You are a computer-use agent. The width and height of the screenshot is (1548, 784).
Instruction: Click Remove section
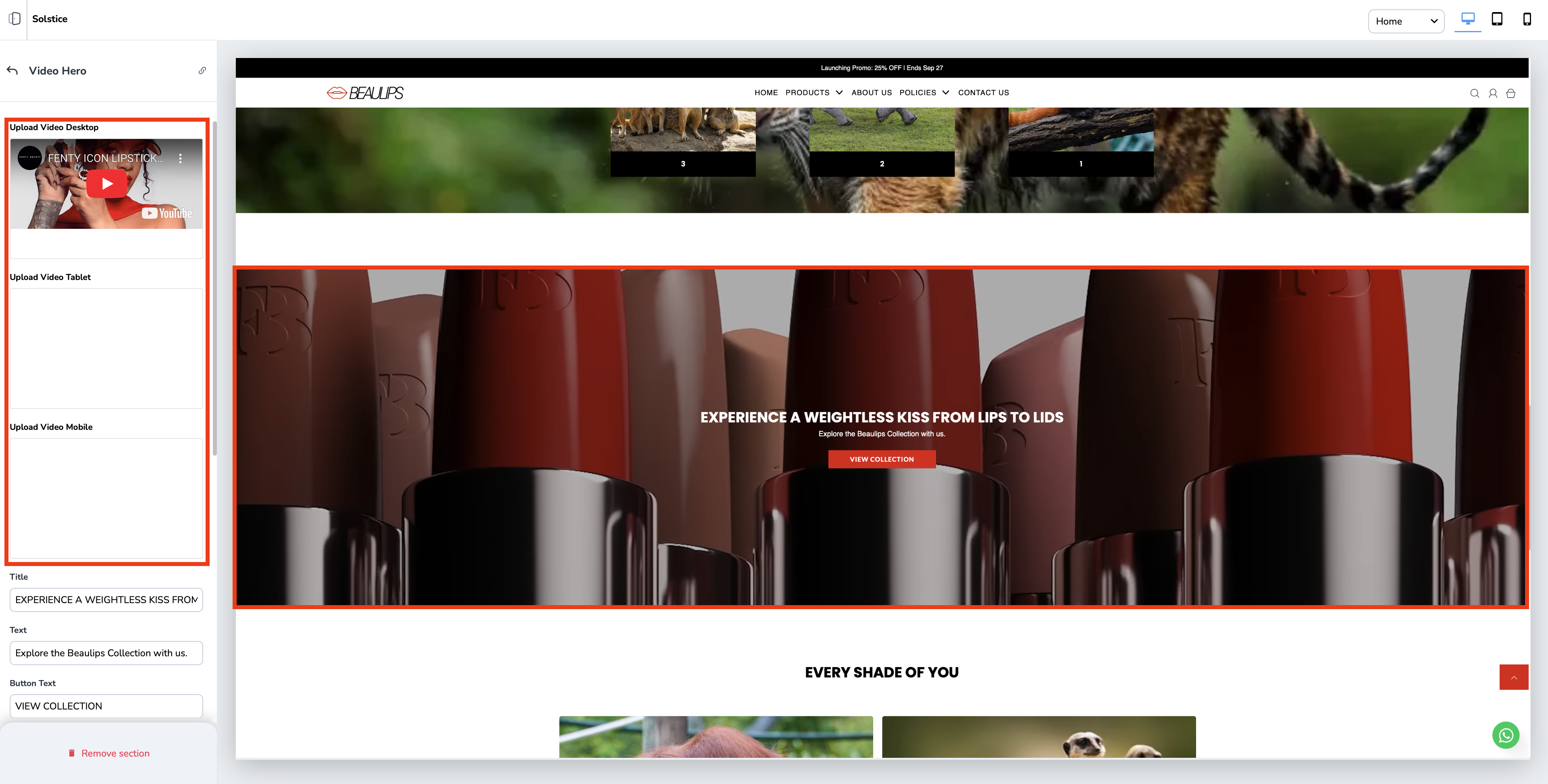(x=109, y=753)
